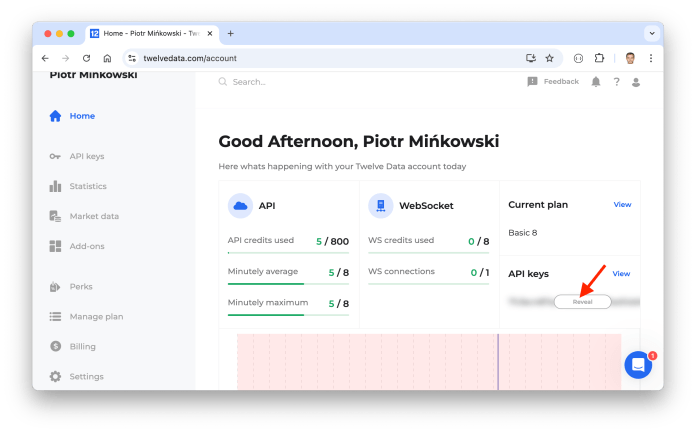696x433 pixels.
Task: Open Chrome's three-dot menu
Action: click(652, 58)
